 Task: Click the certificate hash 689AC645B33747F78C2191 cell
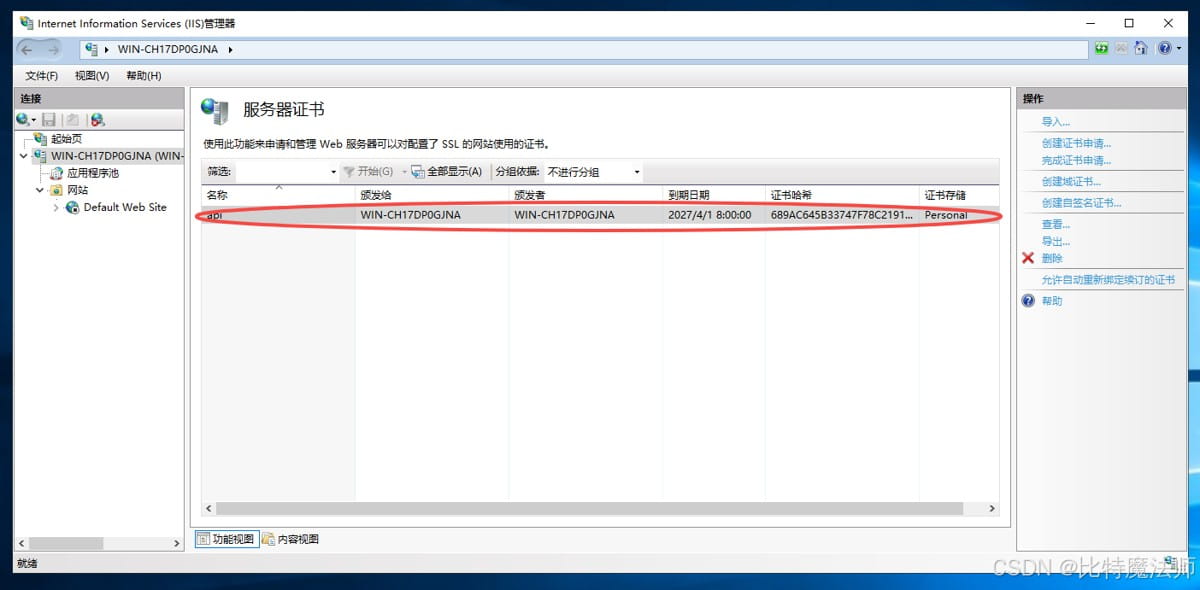tap(842, 215)
